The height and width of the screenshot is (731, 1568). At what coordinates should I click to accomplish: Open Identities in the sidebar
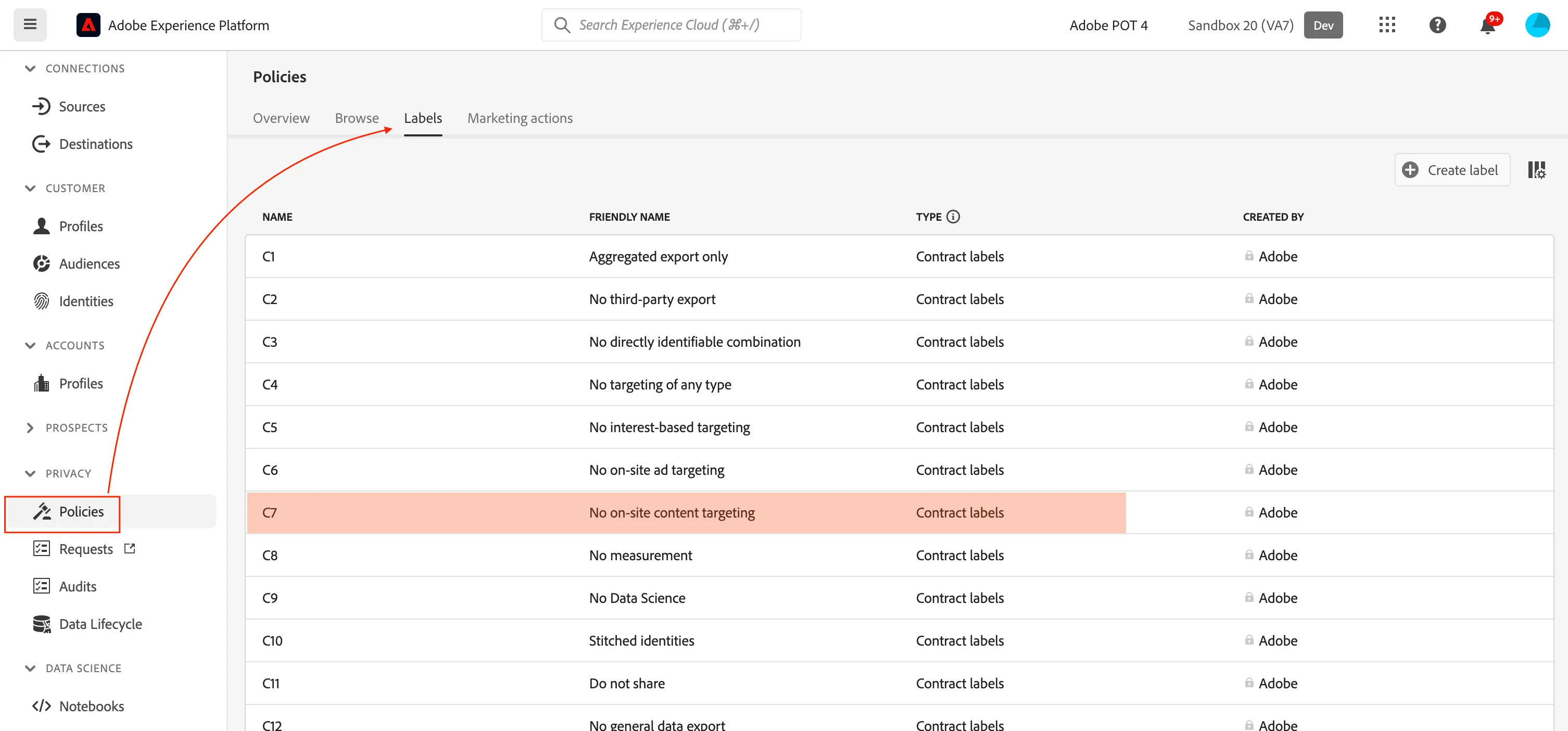coord(86,301)
